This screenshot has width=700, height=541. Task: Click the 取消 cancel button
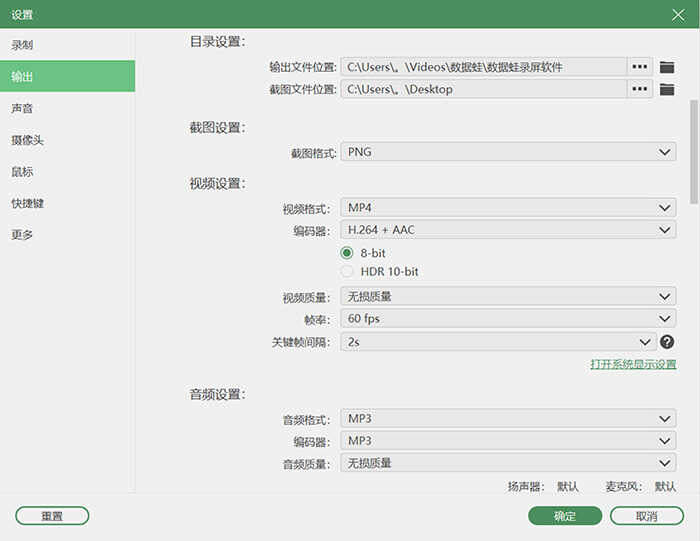point(647,516)
